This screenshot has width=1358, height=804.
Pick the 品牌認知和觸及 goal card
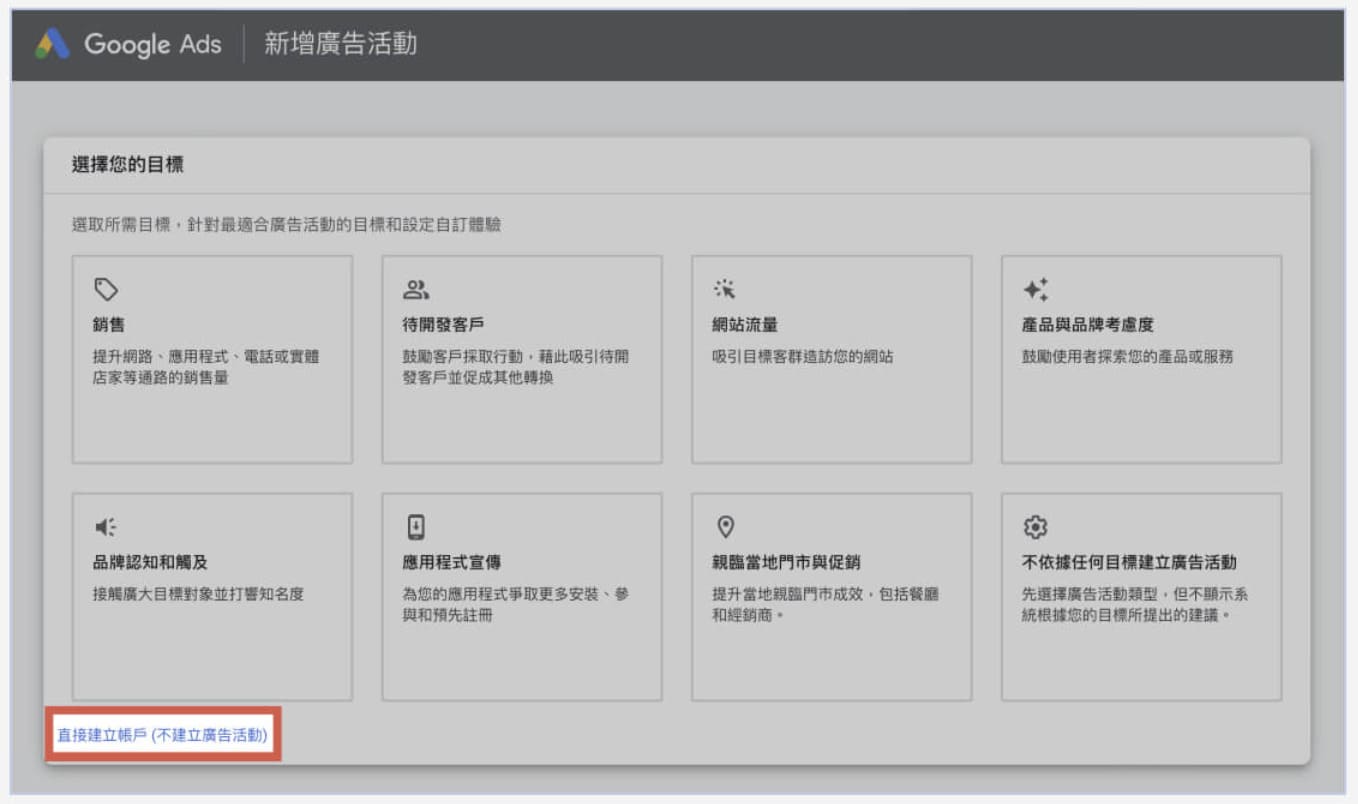212,597
